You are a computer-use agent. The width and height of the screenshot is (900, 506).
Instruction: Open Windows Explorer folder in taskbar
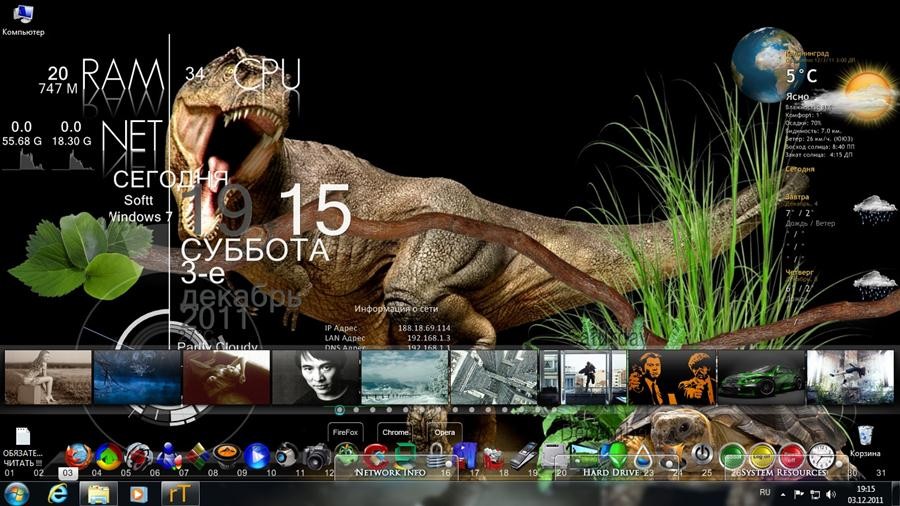[99, 493]
